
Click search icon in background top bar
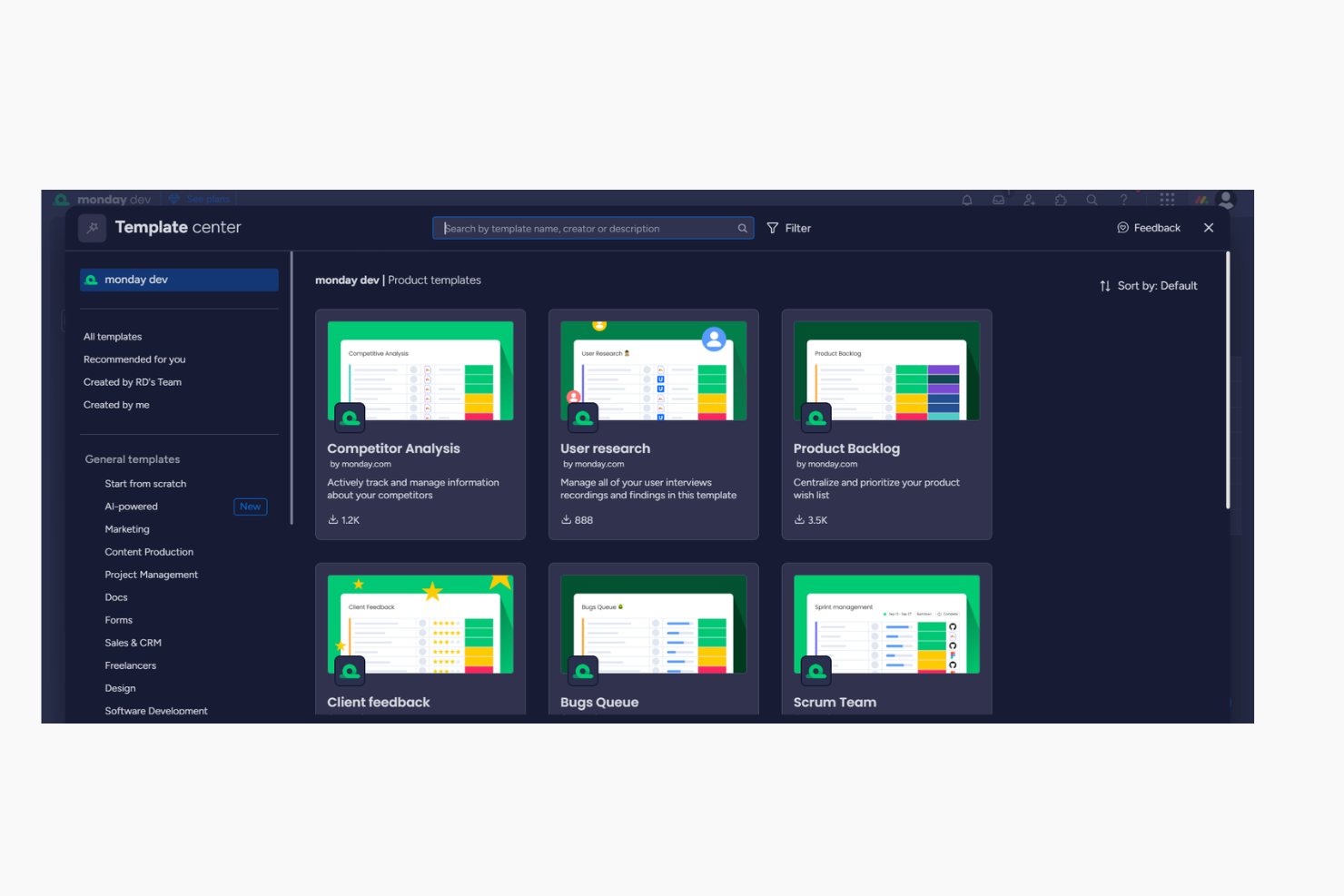(1092, 200)
